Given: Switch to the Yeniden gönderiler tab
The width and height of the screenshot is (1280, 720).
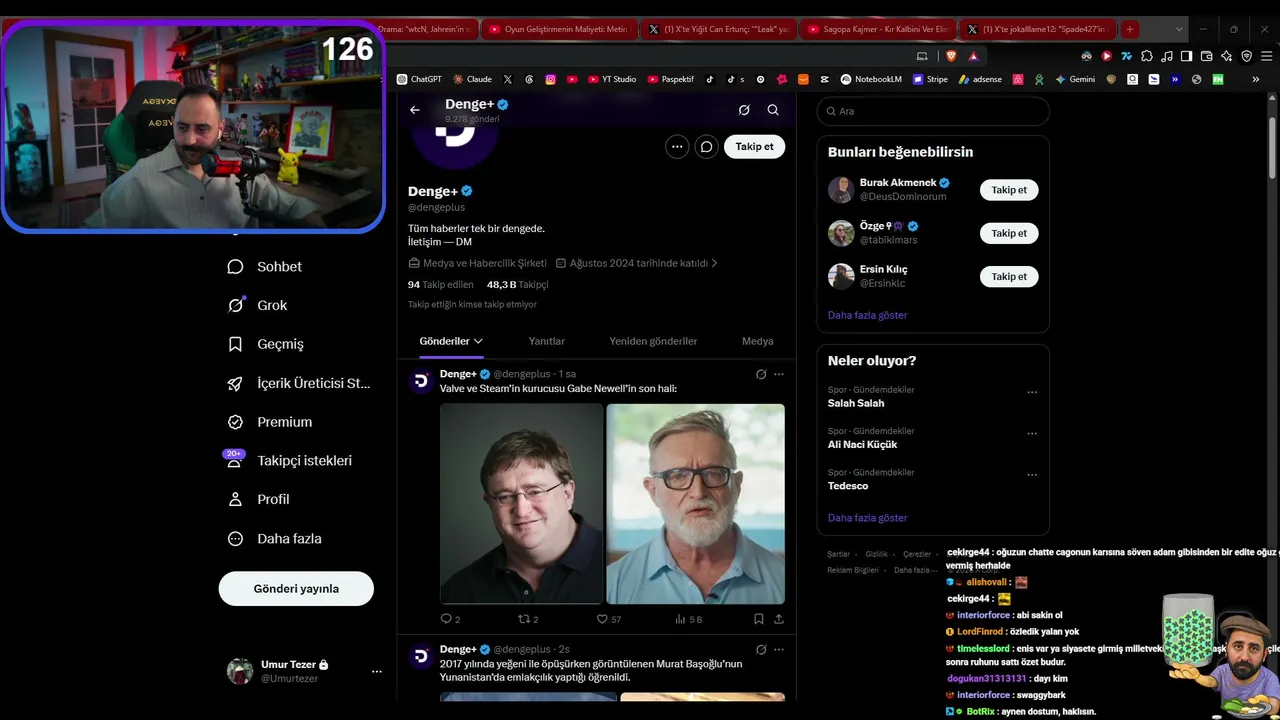Looking at the screenshot, I should pyautogui.click(x=653, y=341).
